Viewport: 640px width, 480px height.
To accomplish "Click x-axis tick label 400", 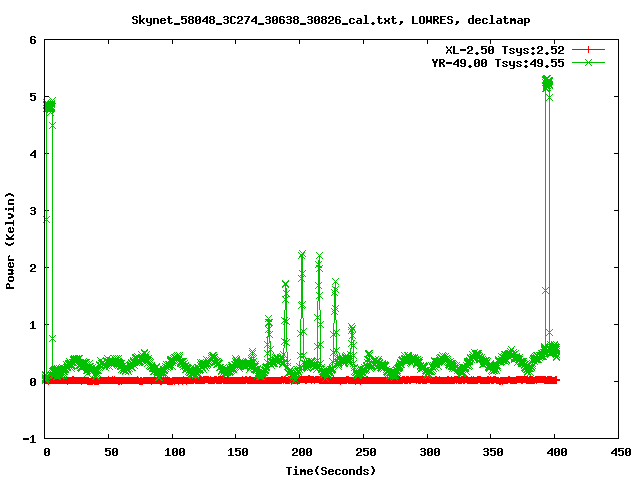I will (557, 452).
